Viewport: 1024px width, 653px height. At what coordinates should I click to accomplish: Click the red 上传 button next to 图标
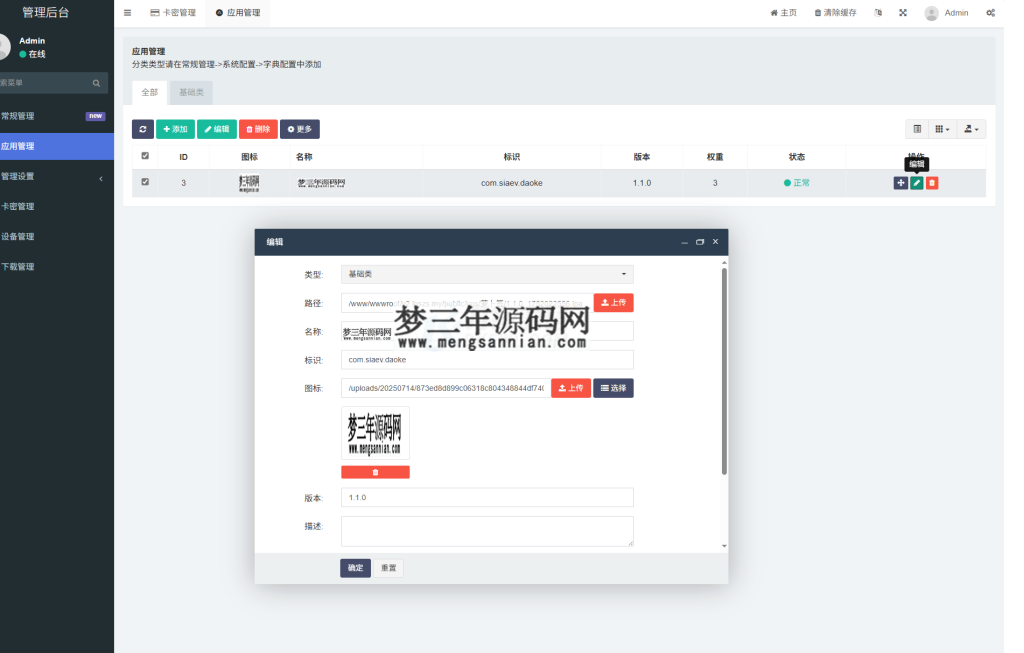570,387
